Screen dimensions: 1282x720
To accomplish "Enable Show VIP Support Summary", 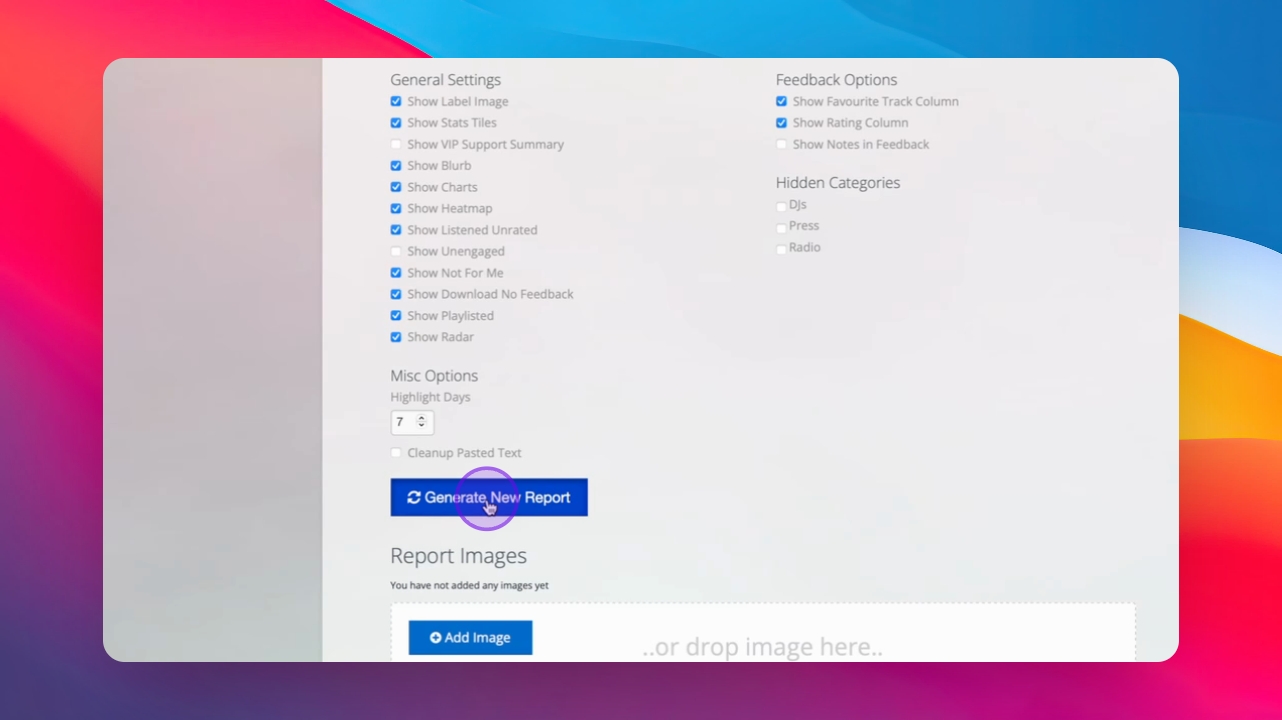I will (396, 145).
